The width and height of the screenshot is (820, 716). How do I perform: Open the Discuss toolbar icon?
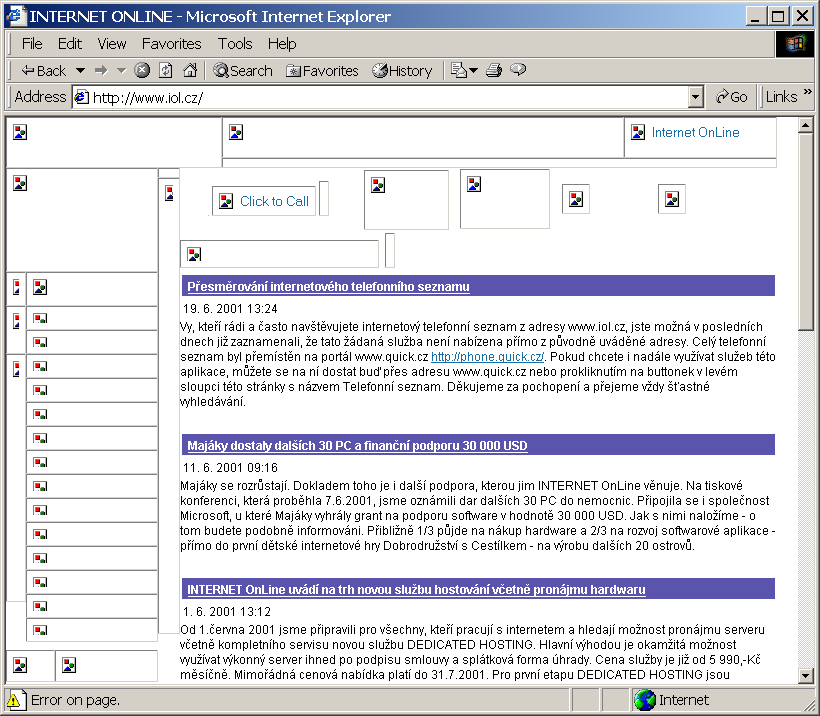(x=518, y=70)
